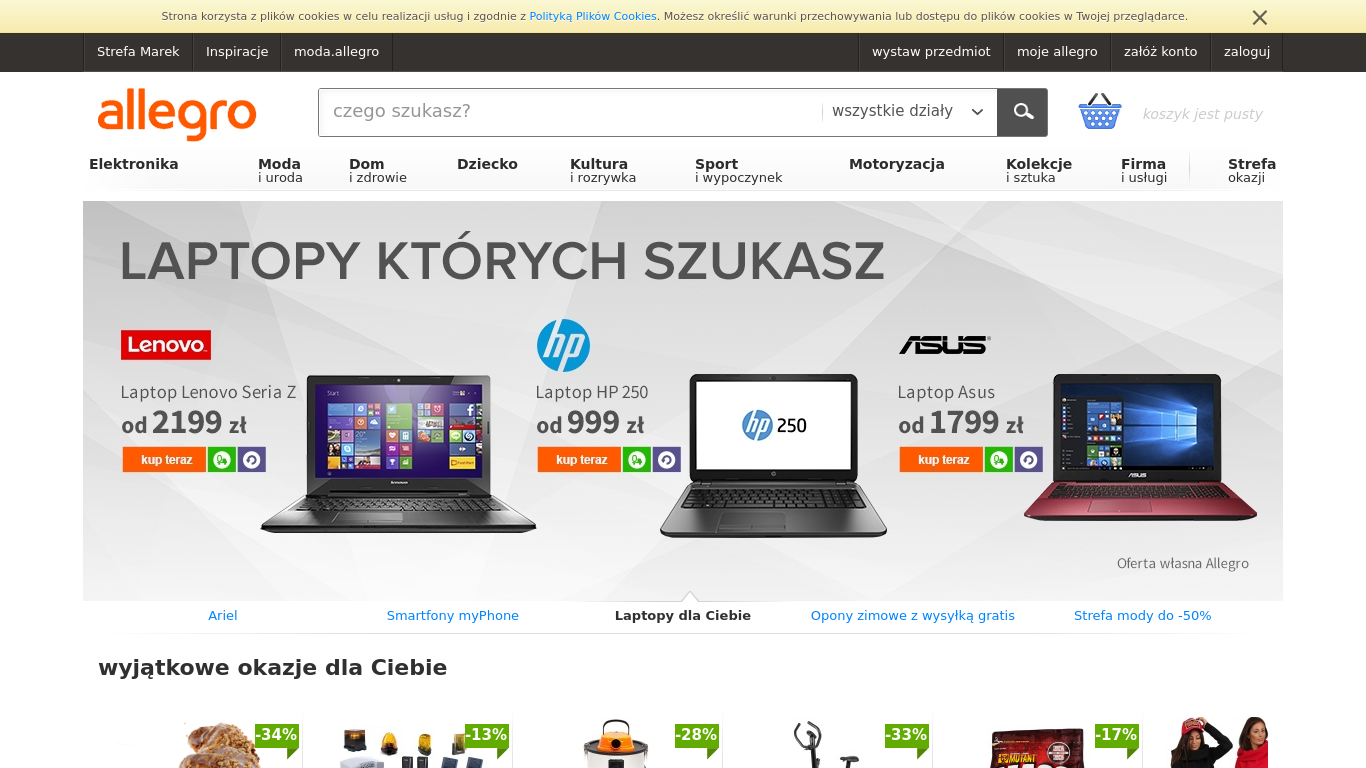Dismiss the cookies notice banner
Image resolution: width=1366 pixels, height=768 pixels.
click(x=1259, y=17)
